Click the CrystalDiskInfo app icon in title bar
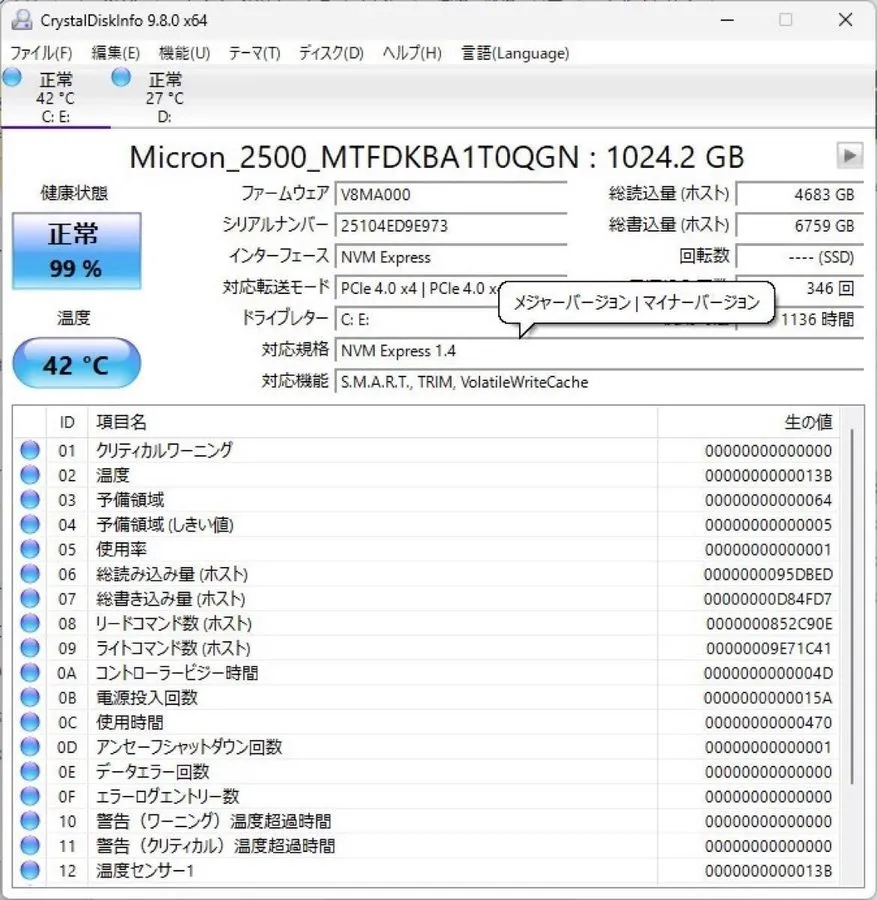Viewport: 877px width, 900px height. (x=22, y=20)
